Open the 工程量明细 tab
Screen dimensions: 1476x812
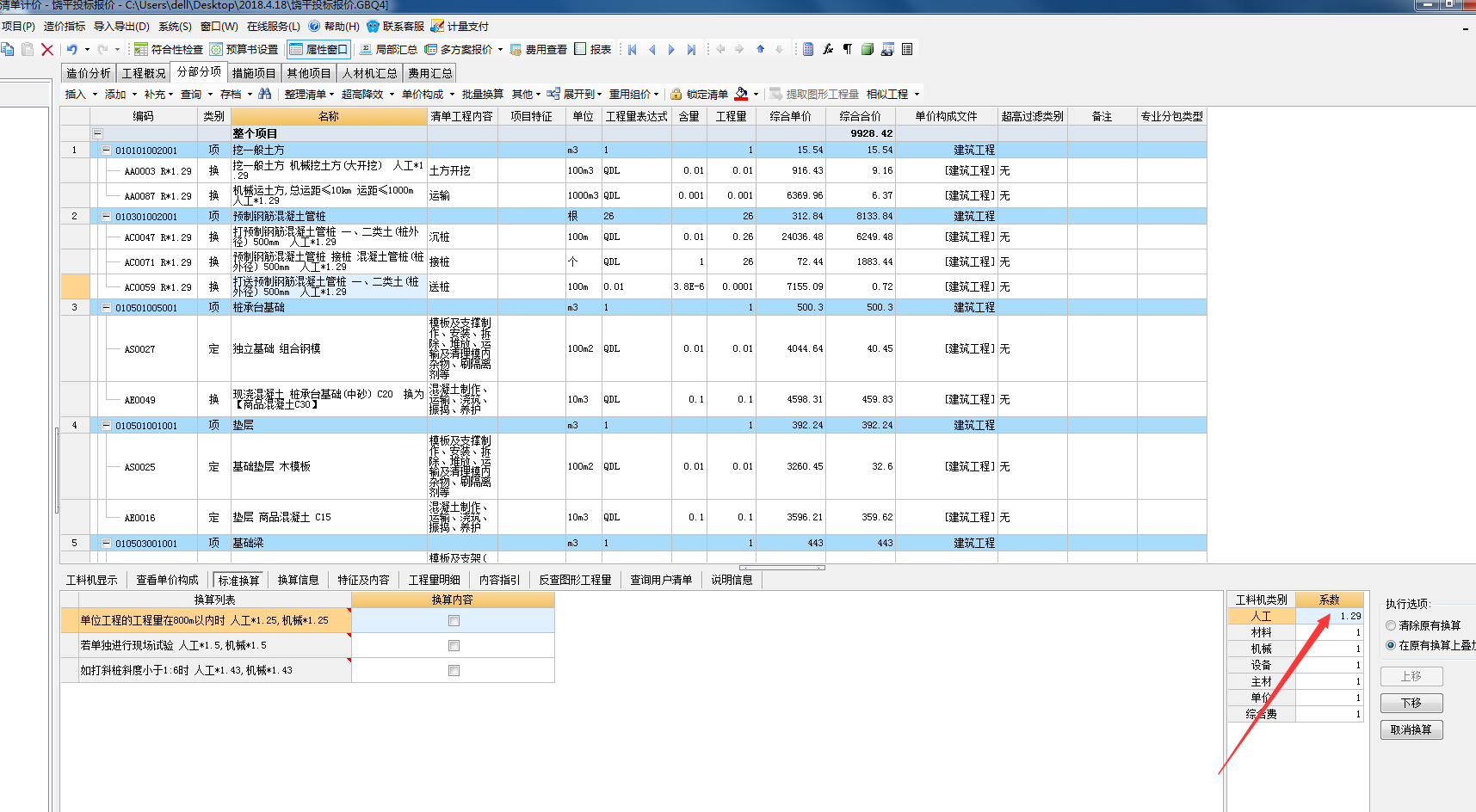click(x=434, y=580)
